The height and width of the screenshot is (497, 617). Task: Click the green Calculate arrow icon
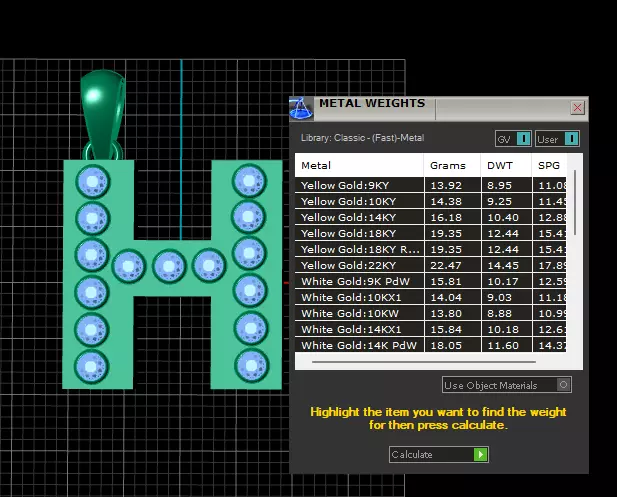click(x=480, y=455)
